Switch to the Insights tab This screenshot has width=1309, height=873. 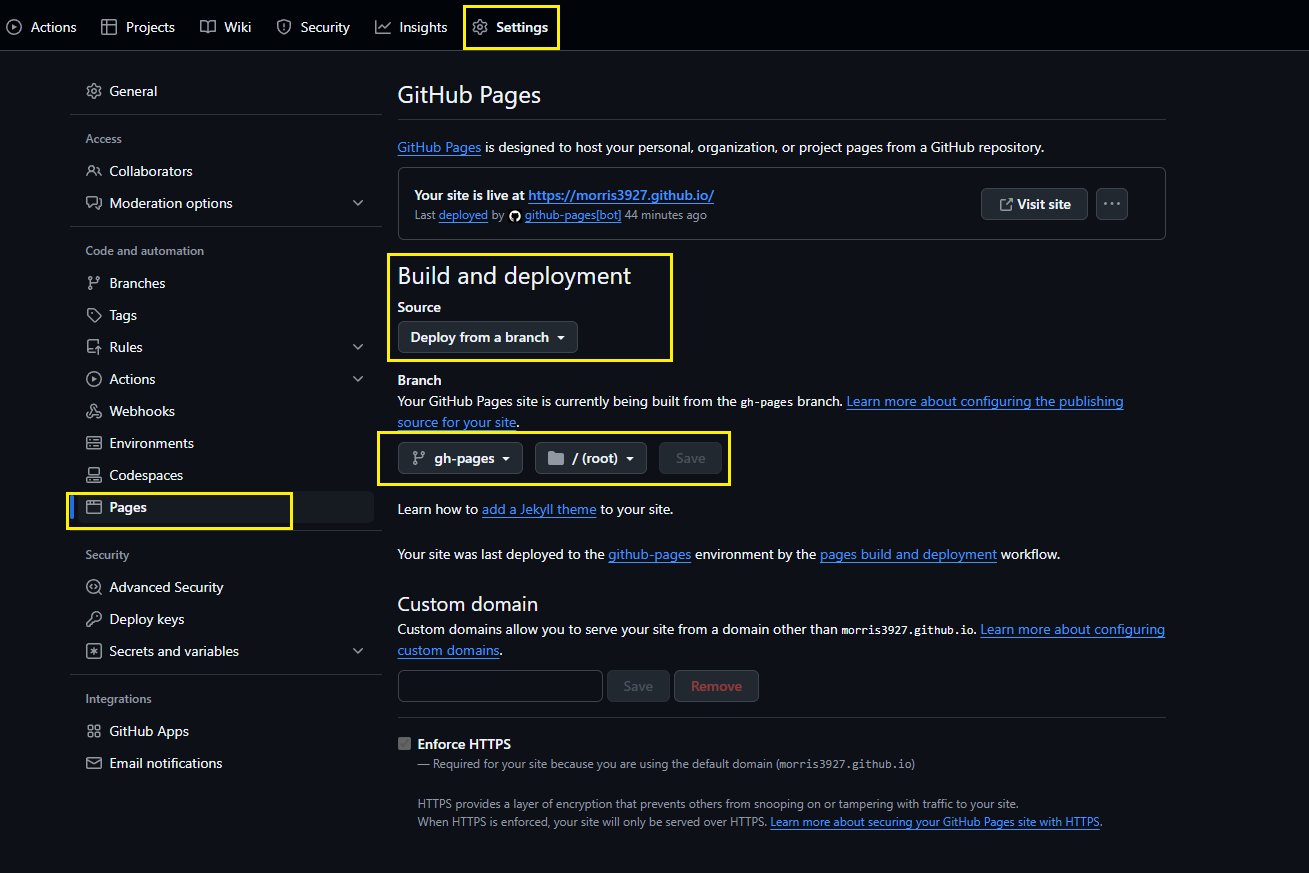[411, 27]
